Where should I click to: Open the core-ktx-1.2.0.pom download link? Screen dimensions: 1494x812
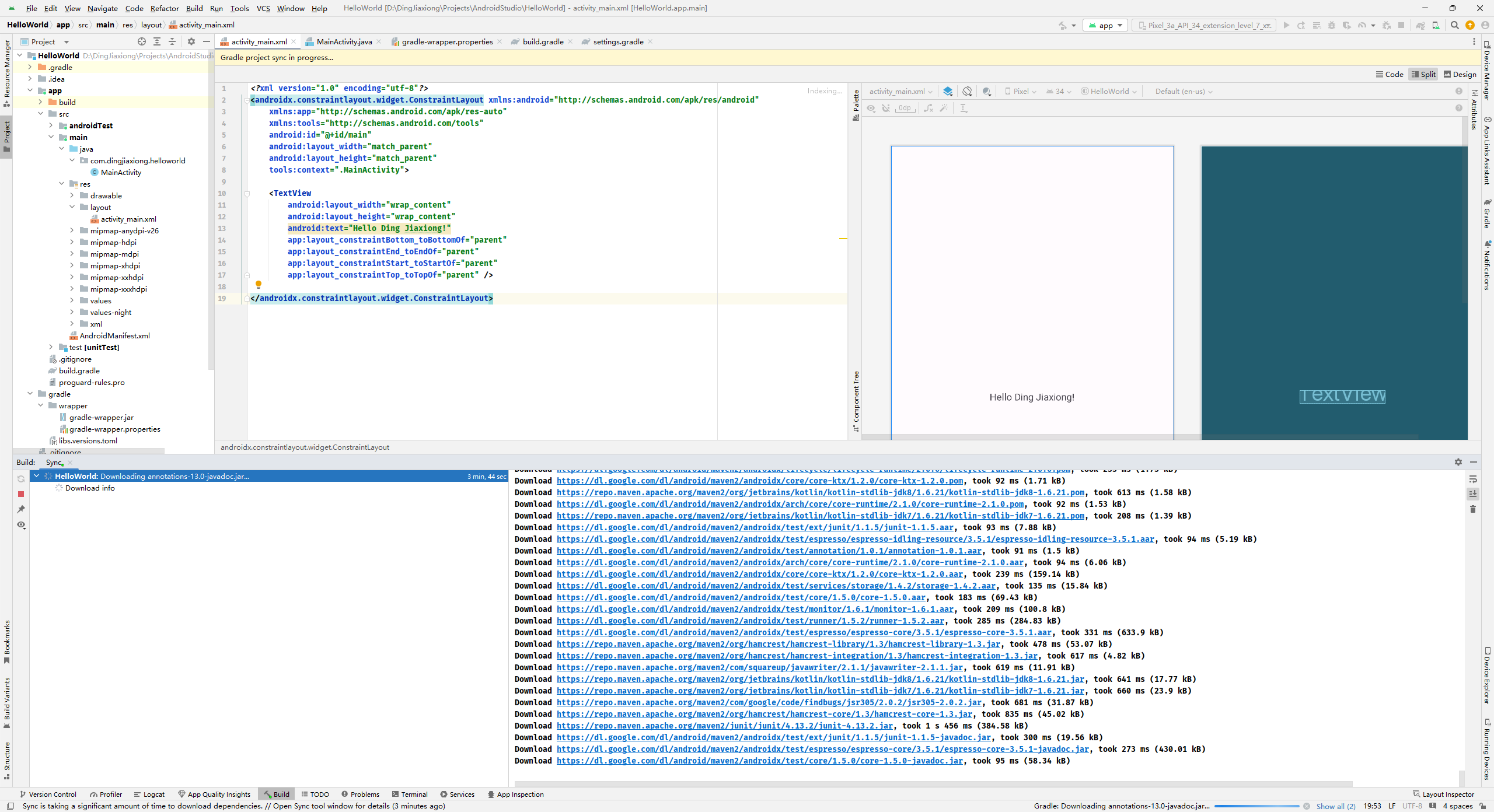pyautogui.click(x=760, y=481)
